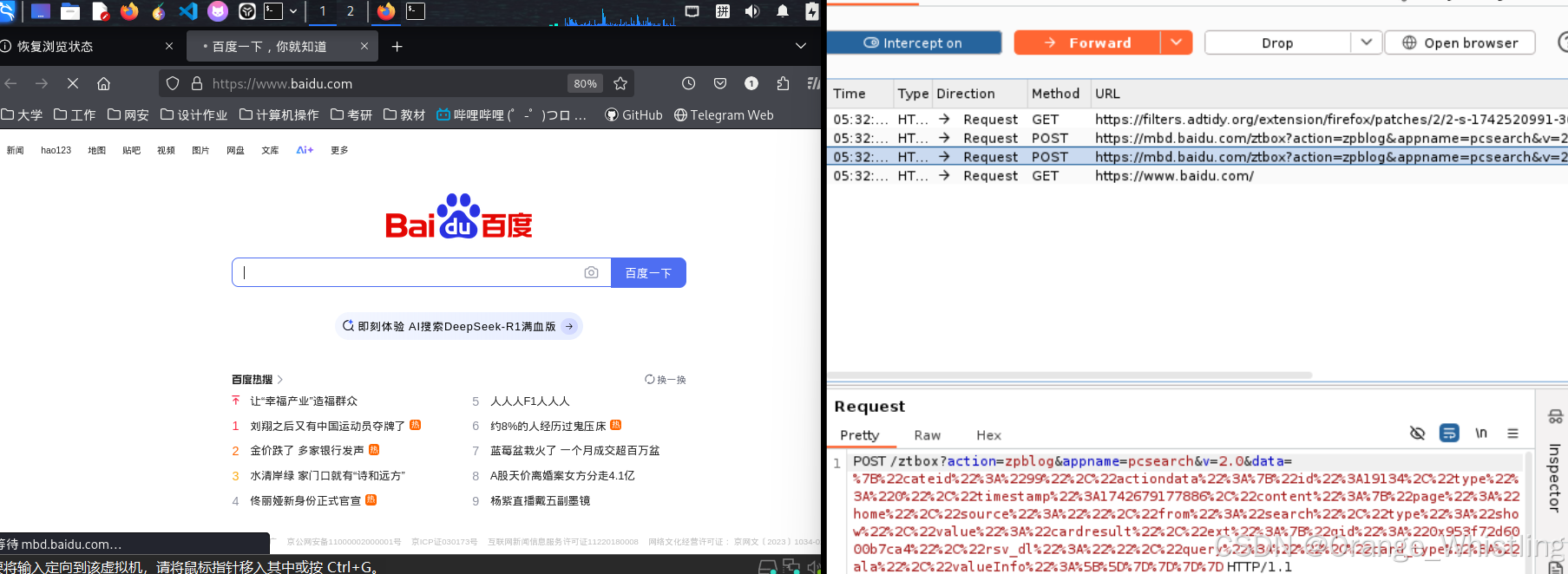Switch to the Hex request tab
1568x574 pixels.
click(x=988, y=435)
